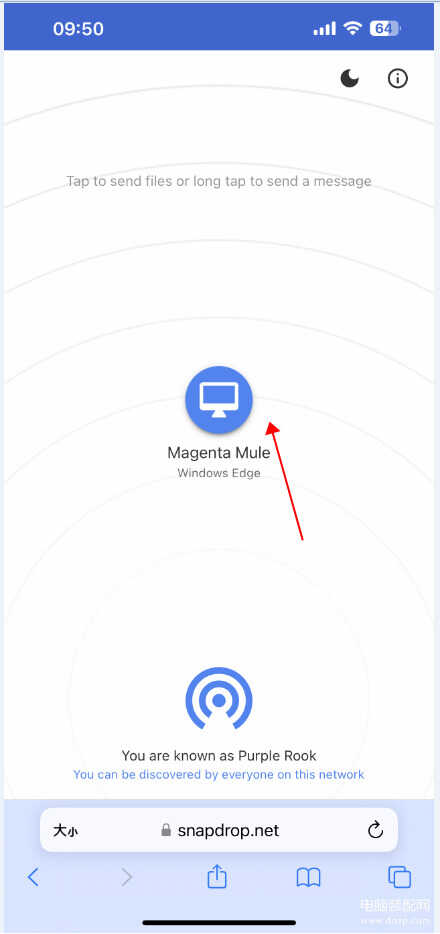The image size is (440, 934).
Task: Click the padlock icon in address bar
Action: coord(166,830)
